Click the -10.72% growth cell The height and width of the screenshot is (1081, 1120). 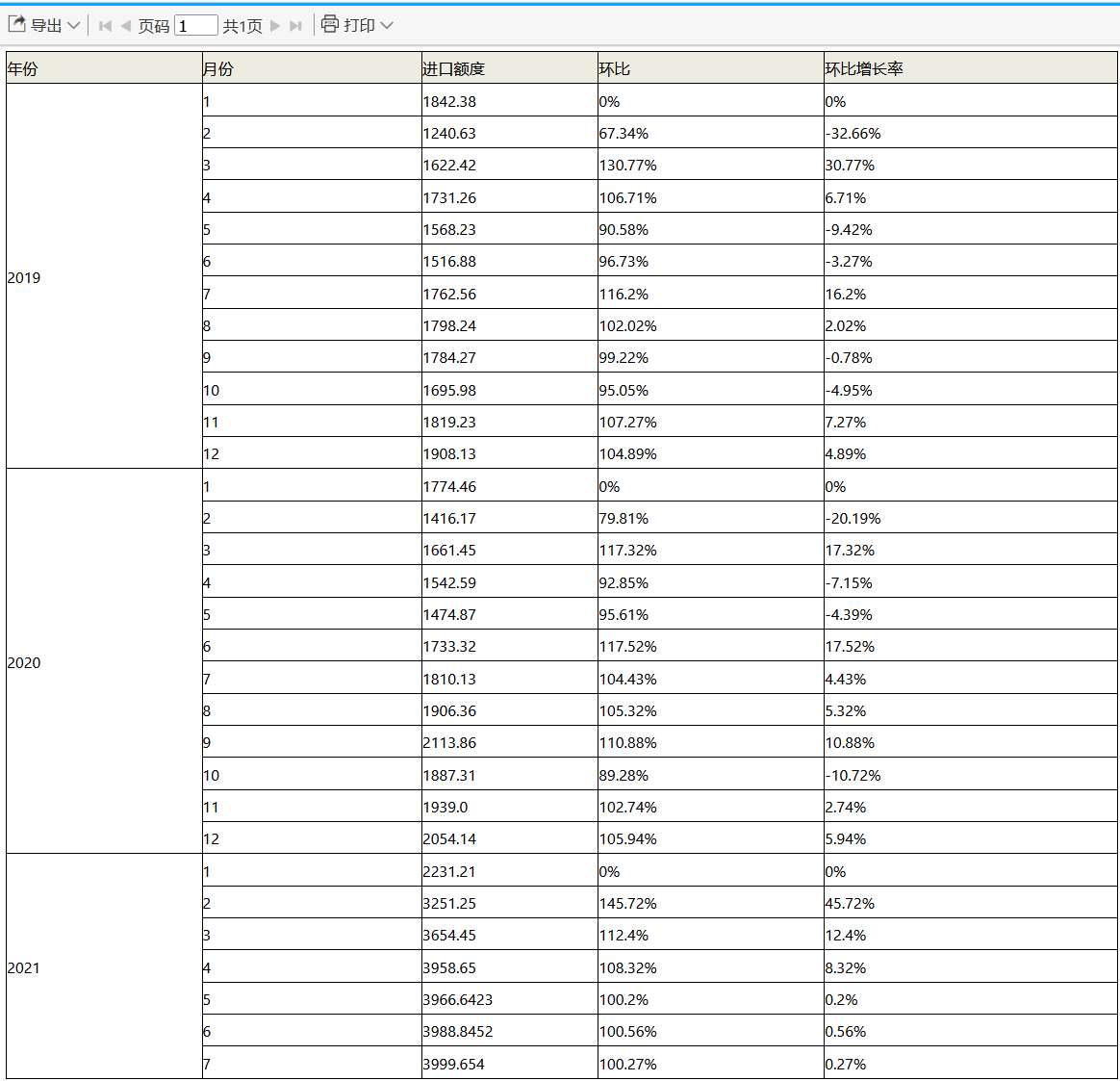(x=971, y=775)
